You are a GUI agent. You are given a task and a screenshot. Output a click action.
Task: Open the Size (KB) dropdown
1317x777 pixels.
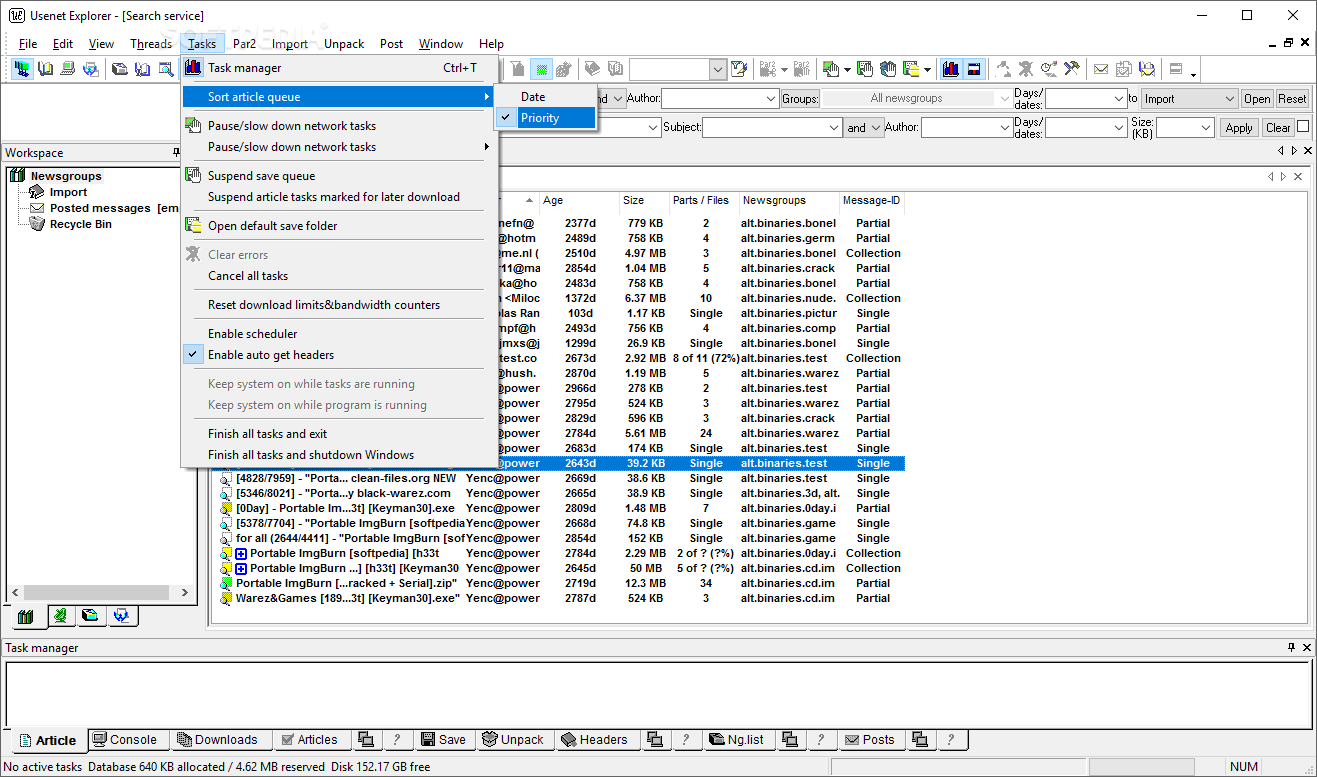pos(1207,127)
